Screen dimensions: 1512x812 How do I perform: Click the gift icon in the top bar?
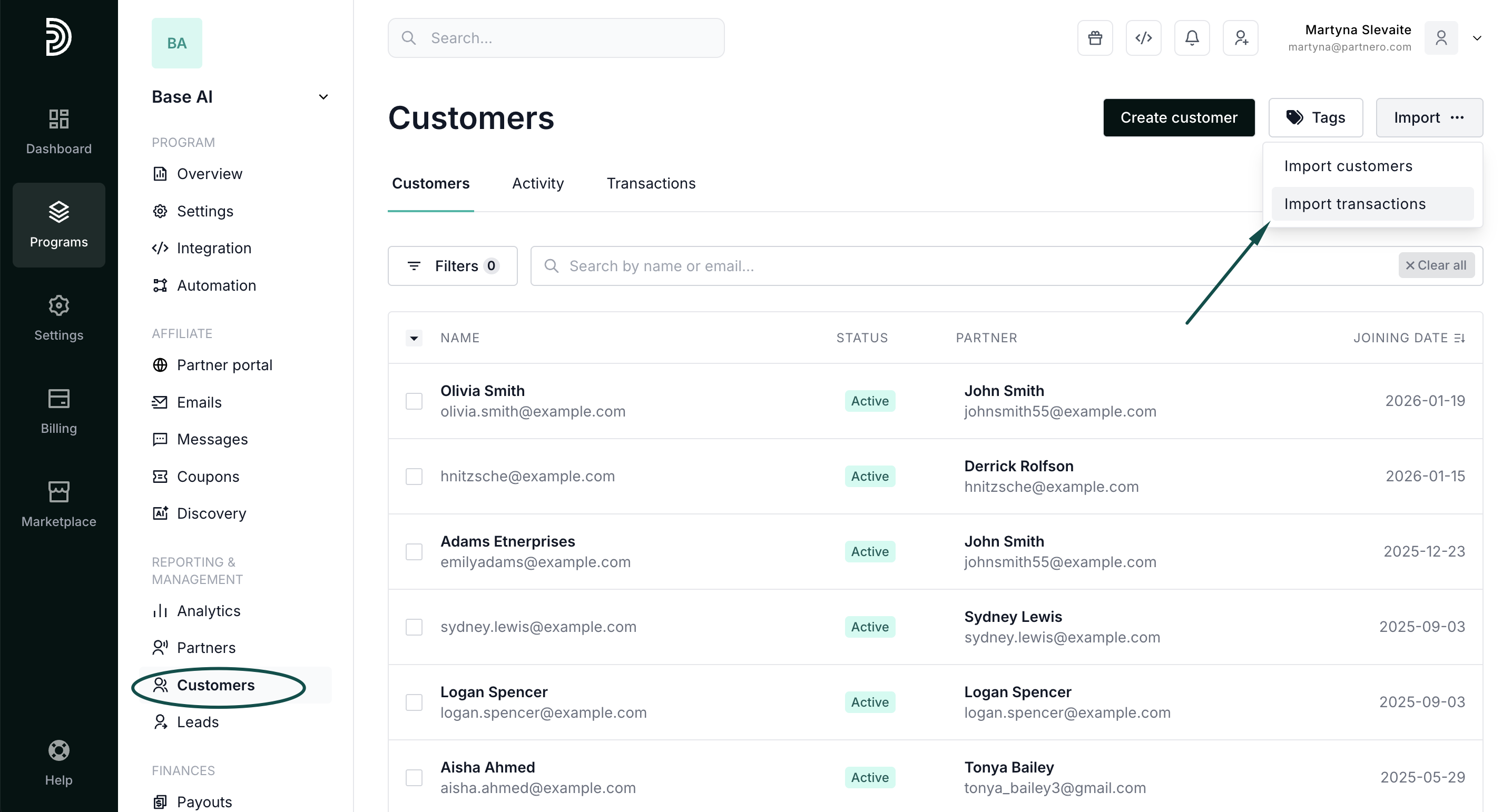click(x=1095, y=38)
